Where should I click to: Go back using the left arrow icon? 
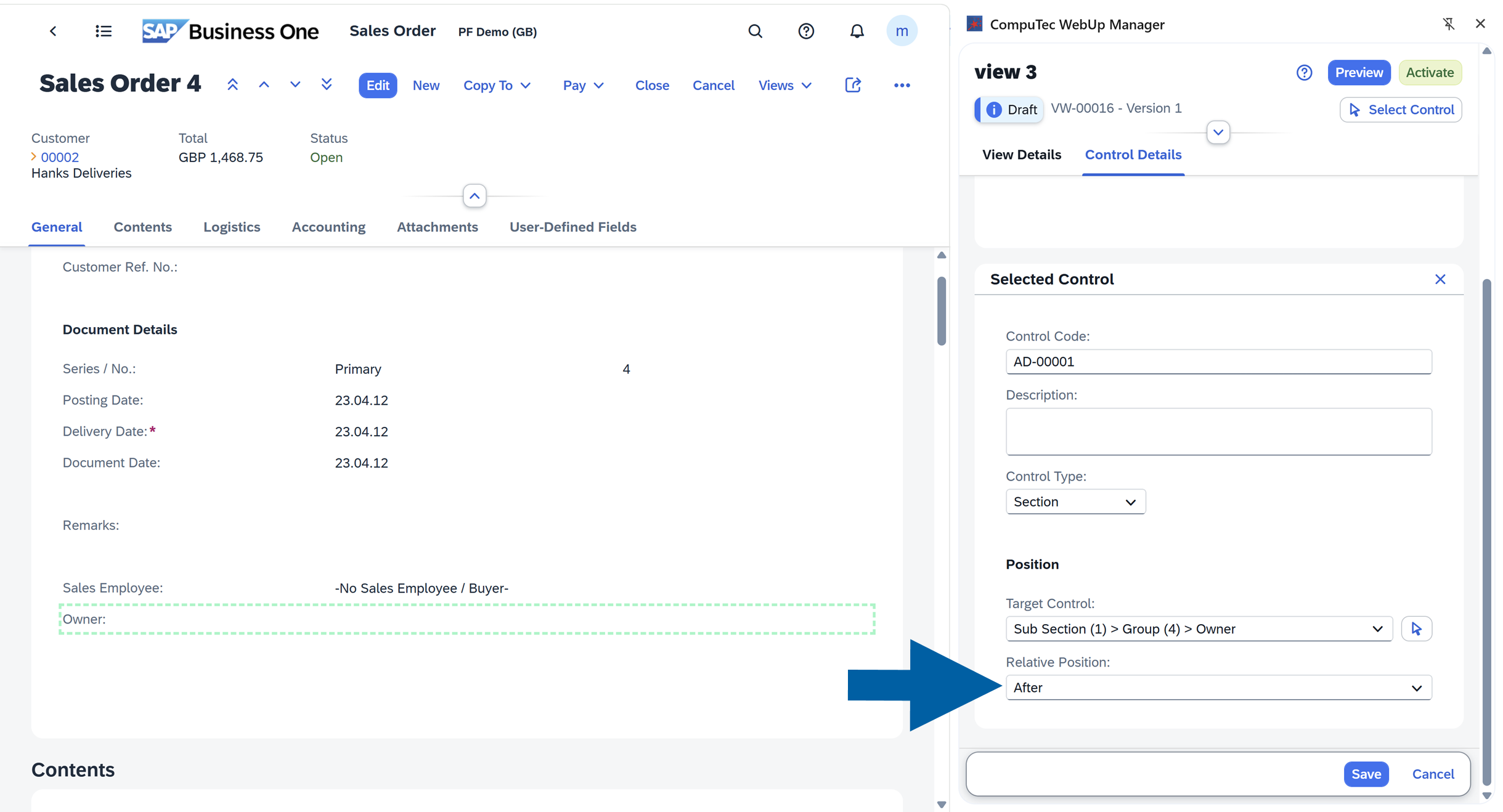pos(53,31)
